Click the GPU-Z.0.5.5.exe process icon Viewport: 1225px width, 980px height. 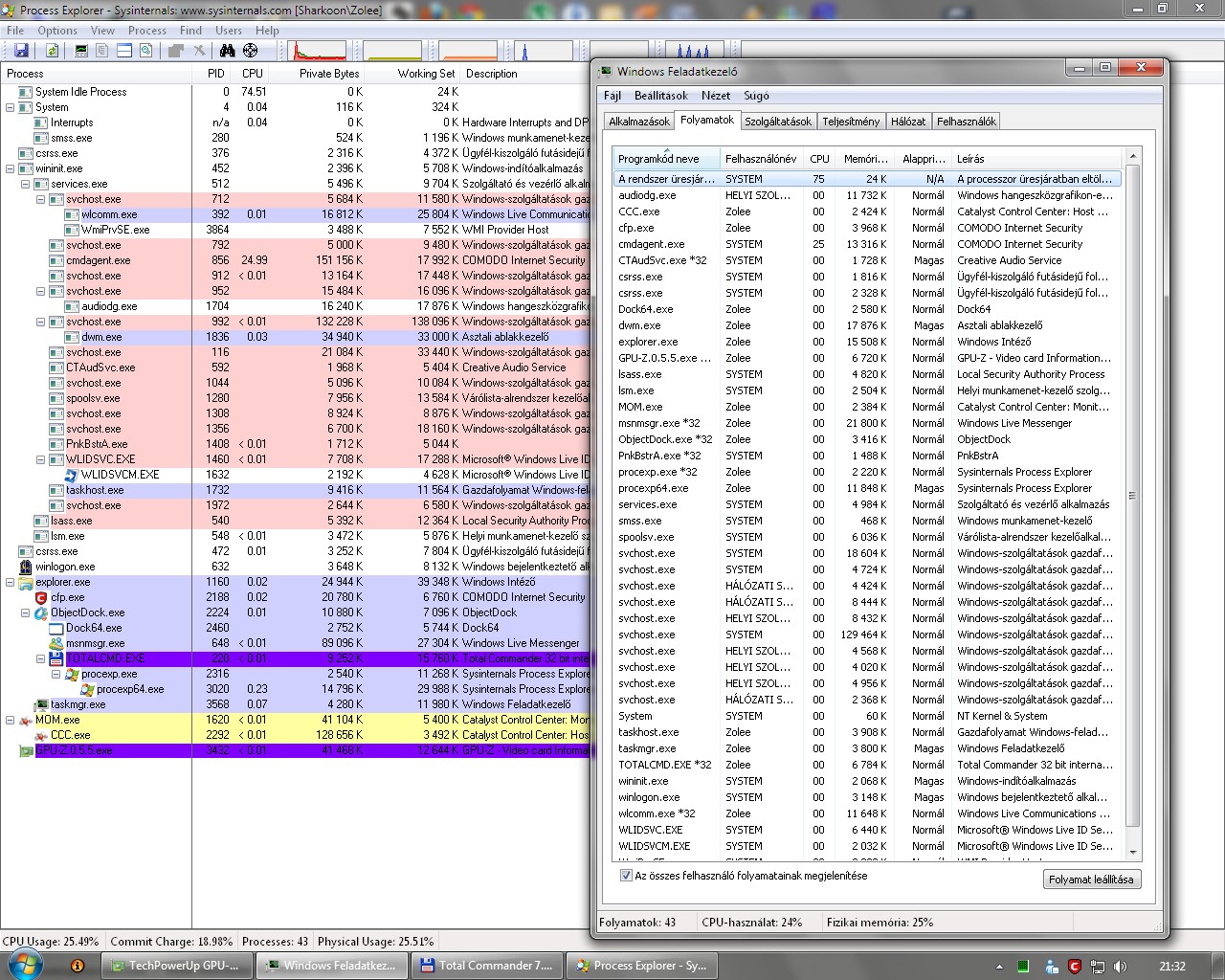pyautogui.click(x=26, y=750)
